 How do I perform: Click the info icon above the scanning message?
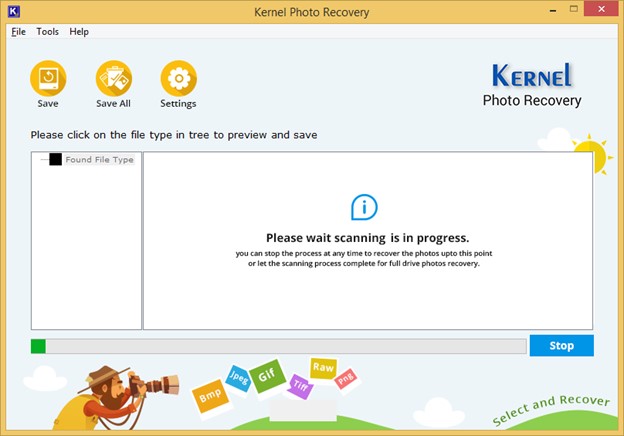click(364, 207)
